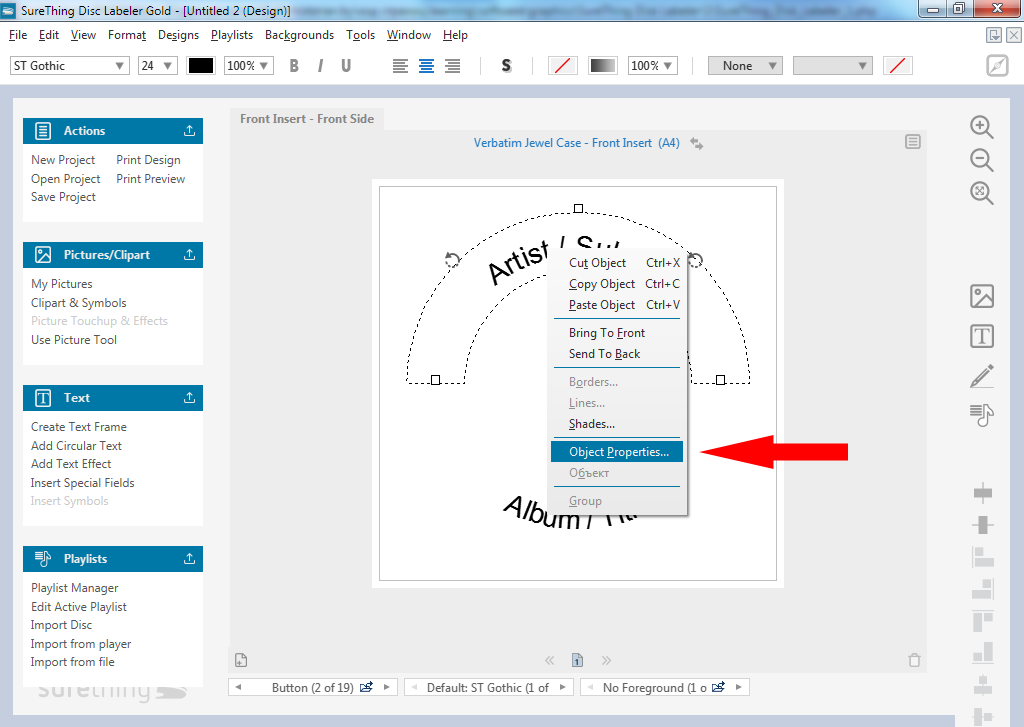Screen dimensions: 1024x727
Task: Click Add Circular Text link
Action: coord(76,446)
